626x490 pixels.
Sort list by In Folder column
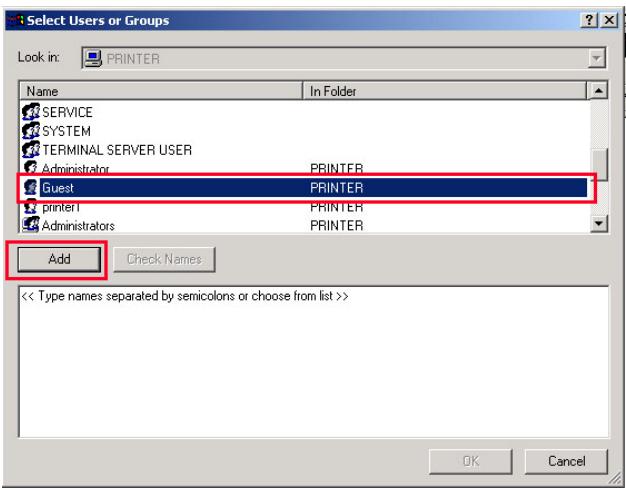click(x=445, y=91)
